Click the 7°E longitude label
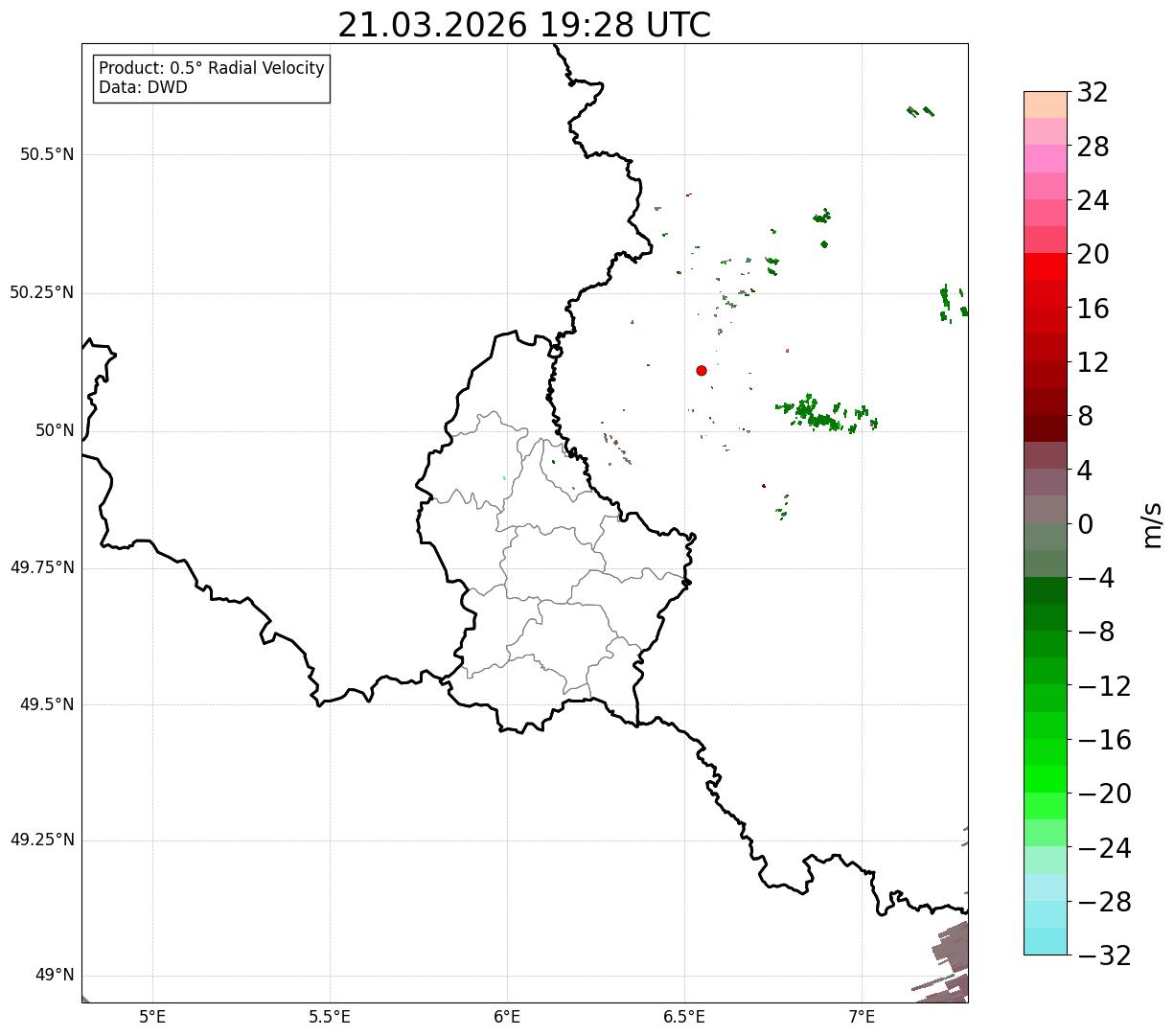This screenshot has width=1174, height=1036. [862, 1017]
